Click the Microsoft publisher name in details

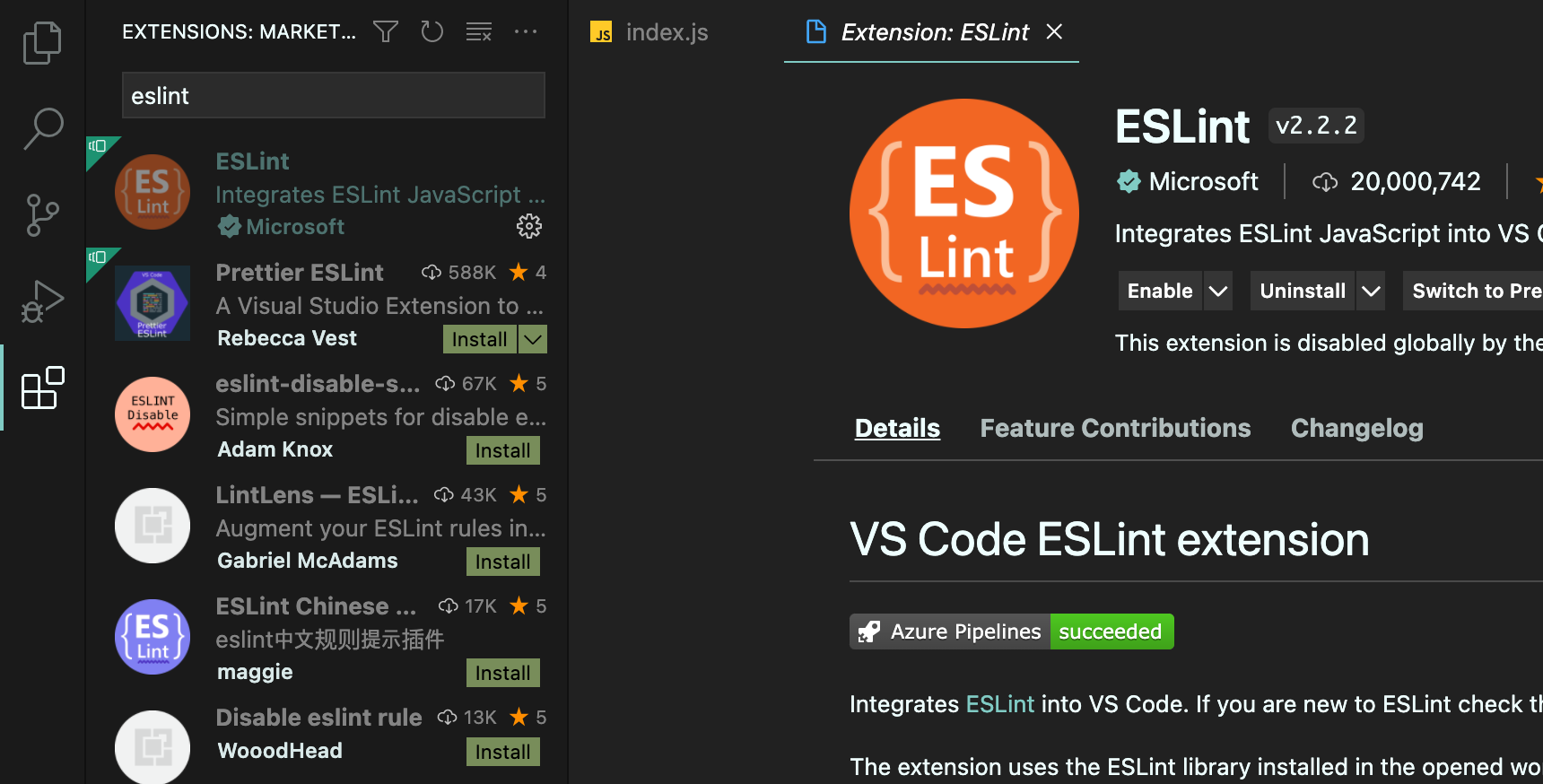[x=1204, y=181]
